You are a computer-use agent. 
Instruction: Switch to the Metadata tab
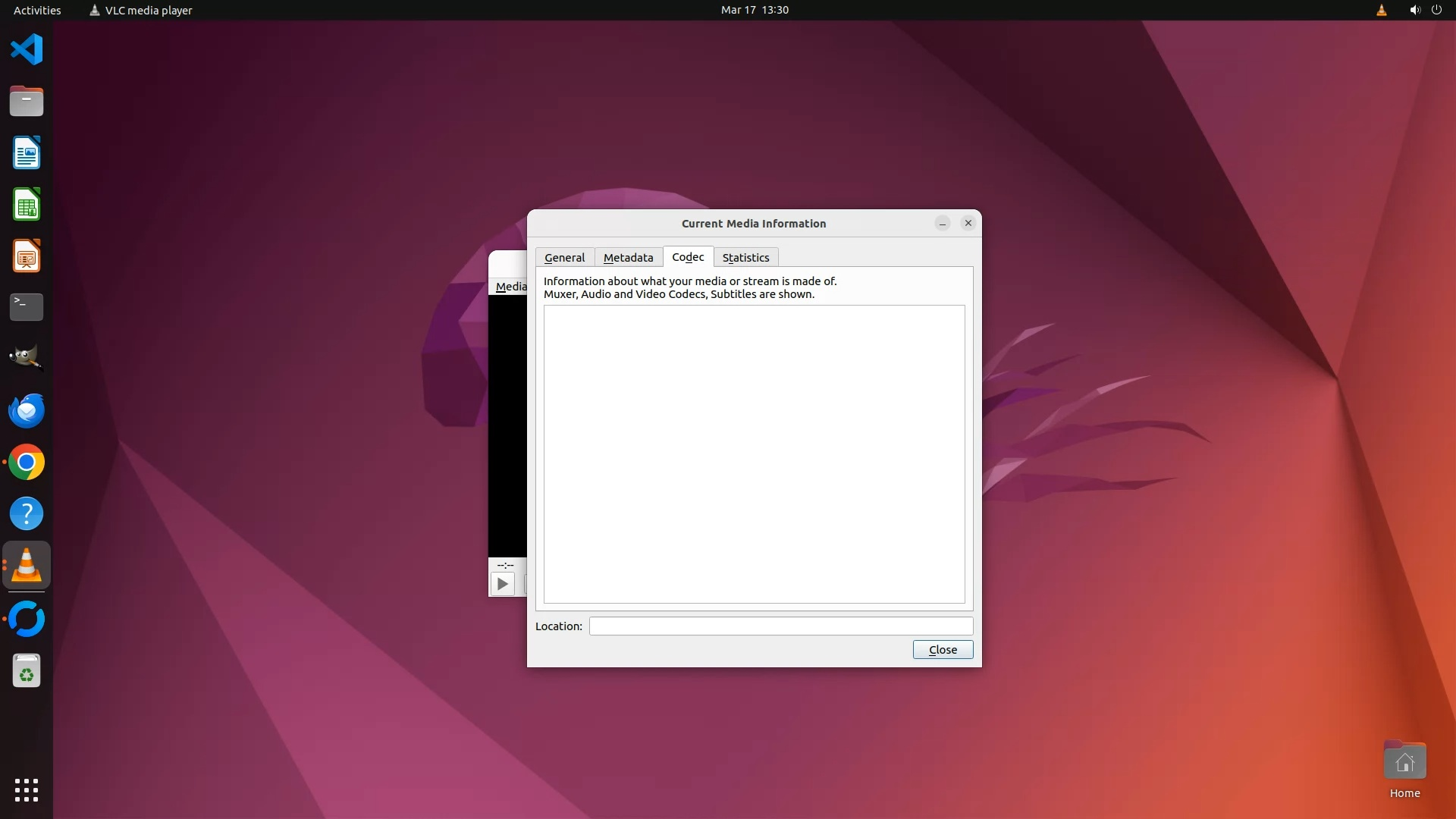click(x=628, y=258)
